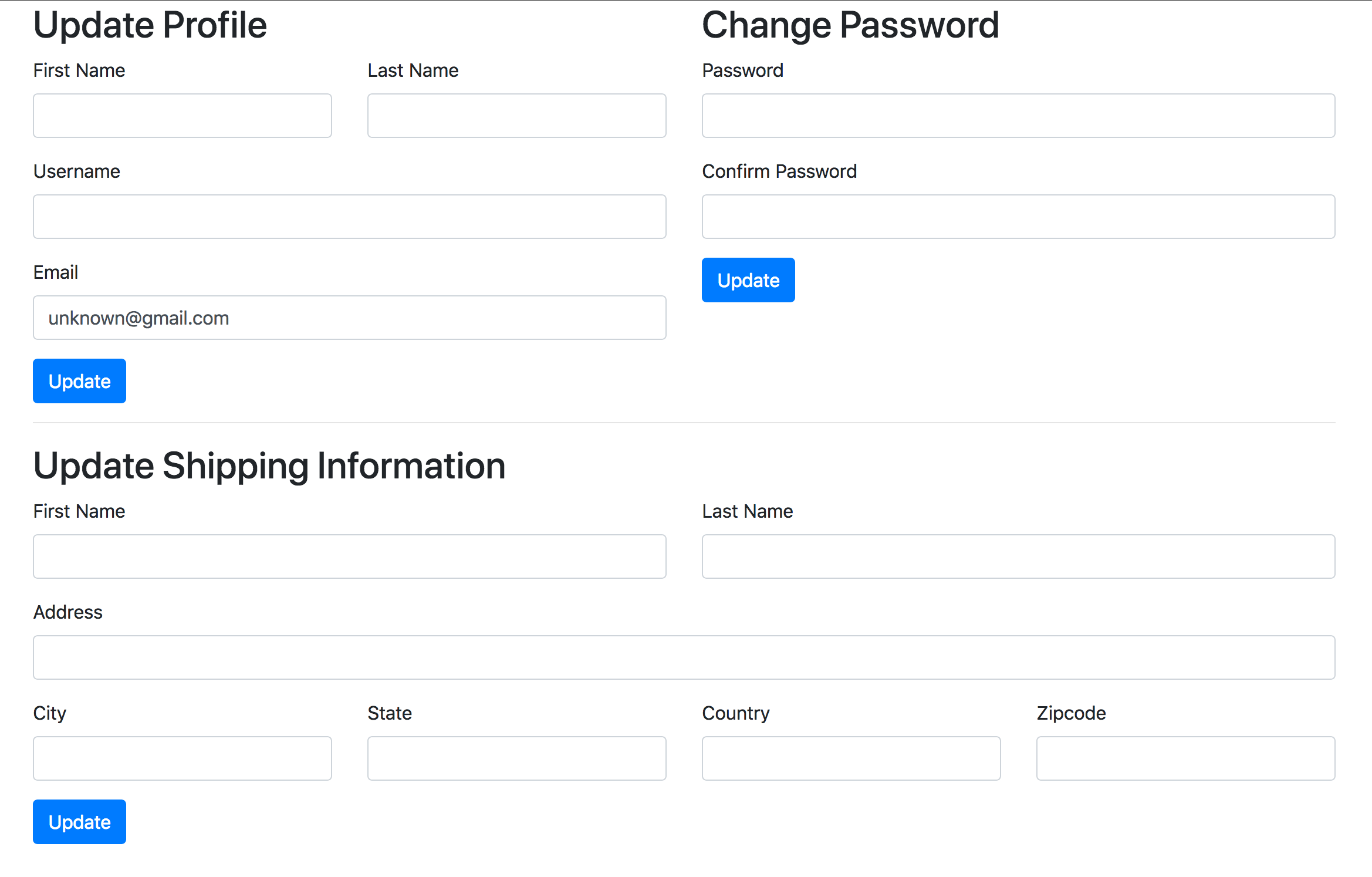The height and width of the screenshot is (877, 1372).
Task: Click the Confirm Password input field
Action: pos(1019,217)
